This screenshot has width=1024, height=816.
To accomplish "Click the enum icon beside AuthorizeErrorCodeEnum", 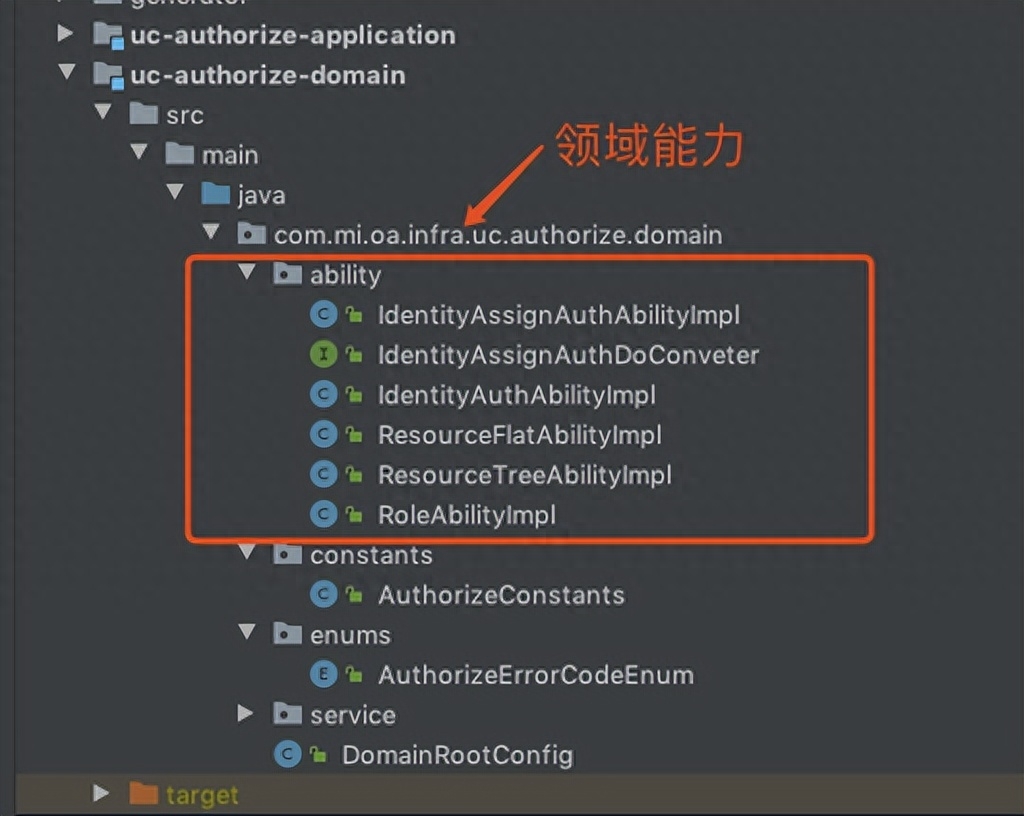I will tap(323, 675).
